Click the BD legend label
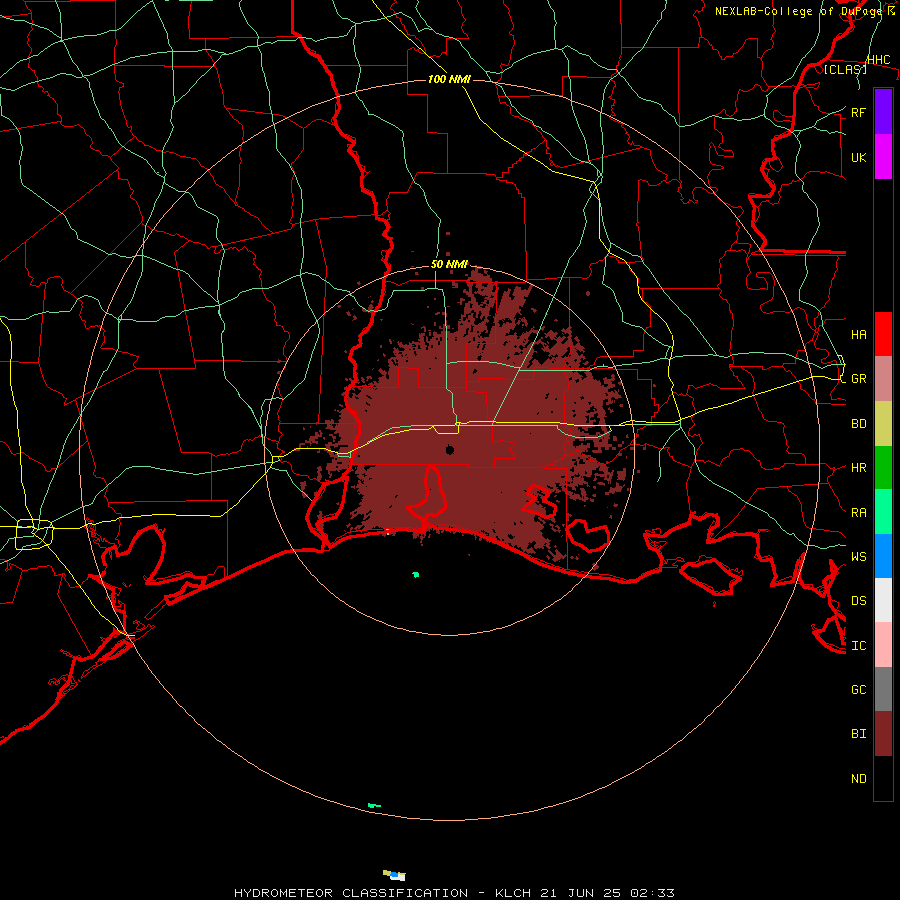 click(858, 424)
